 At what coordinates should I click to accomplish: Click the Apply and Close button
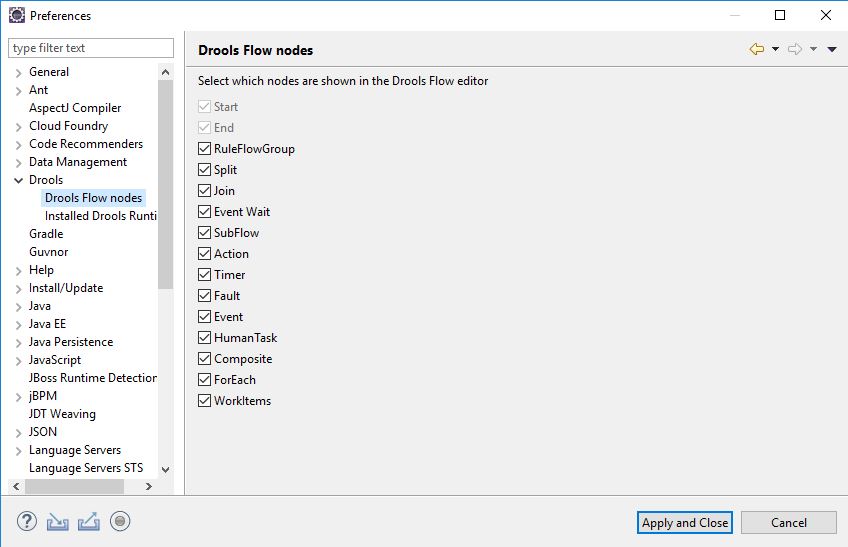click(685, 522)
